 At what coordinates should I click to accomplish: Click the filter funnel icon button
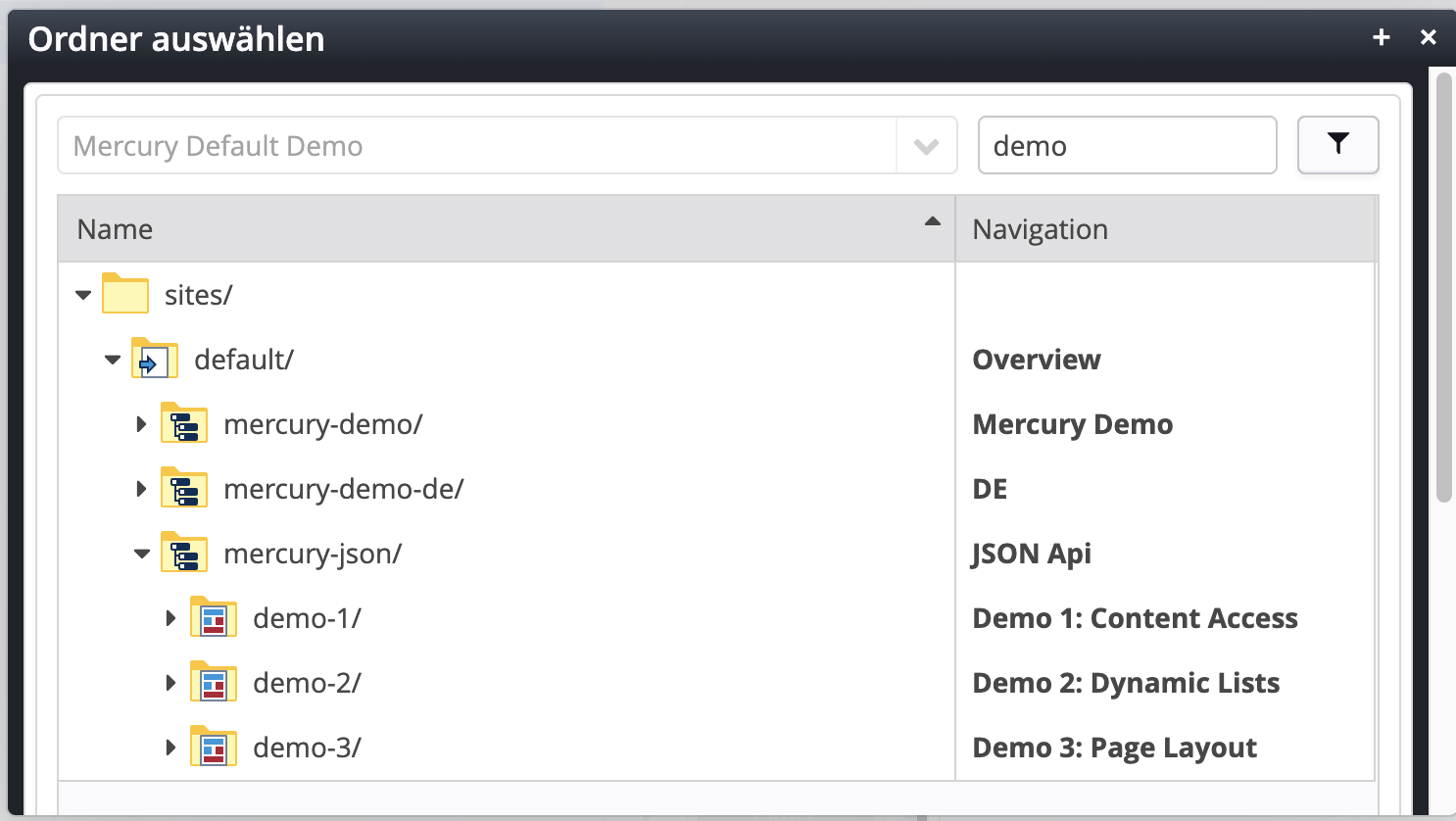pyautogui.click(x=1337, y=145)
